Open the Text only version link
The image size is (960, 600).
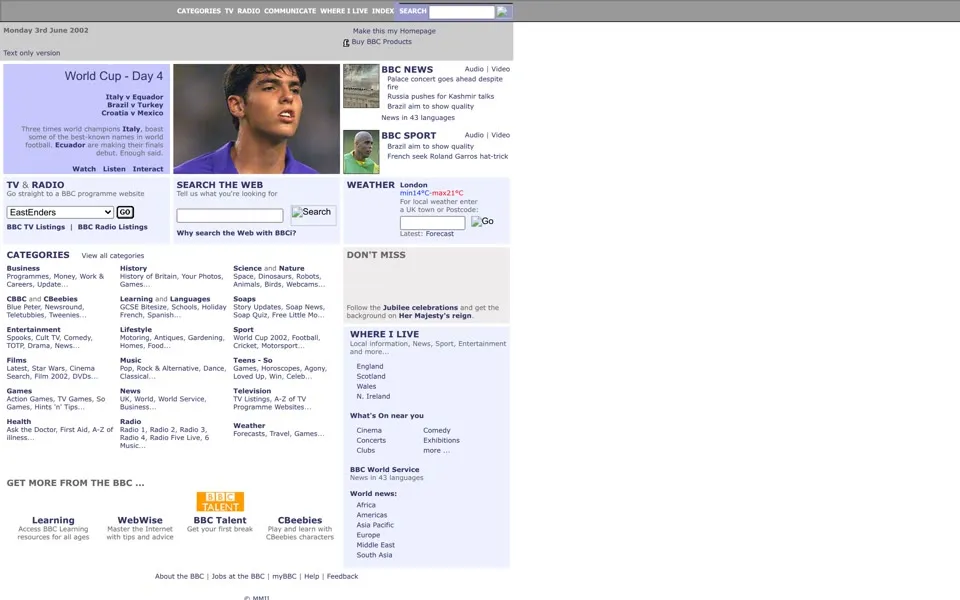[32, 53]
